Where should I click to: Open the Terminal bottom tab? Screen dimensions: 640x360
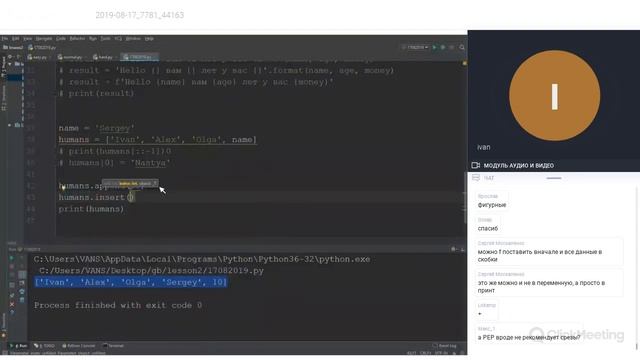pyautogui.click(x=113, y=346)
